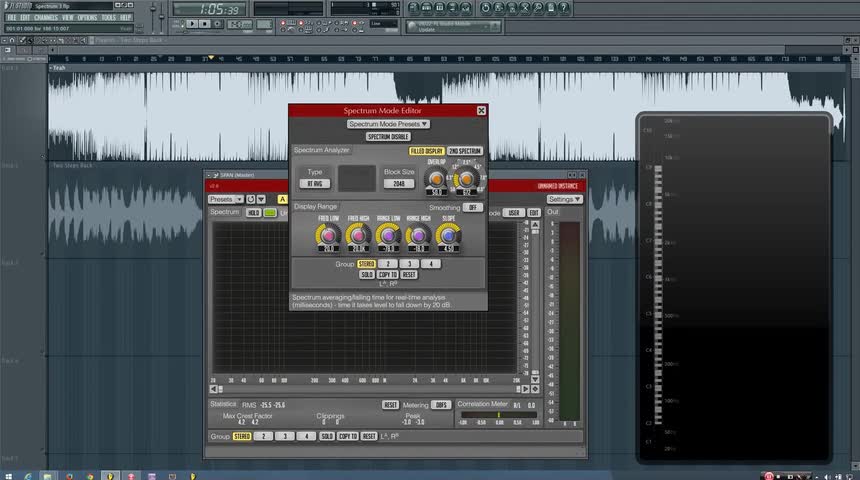Click playlist timeline position marker

(211, 57)
